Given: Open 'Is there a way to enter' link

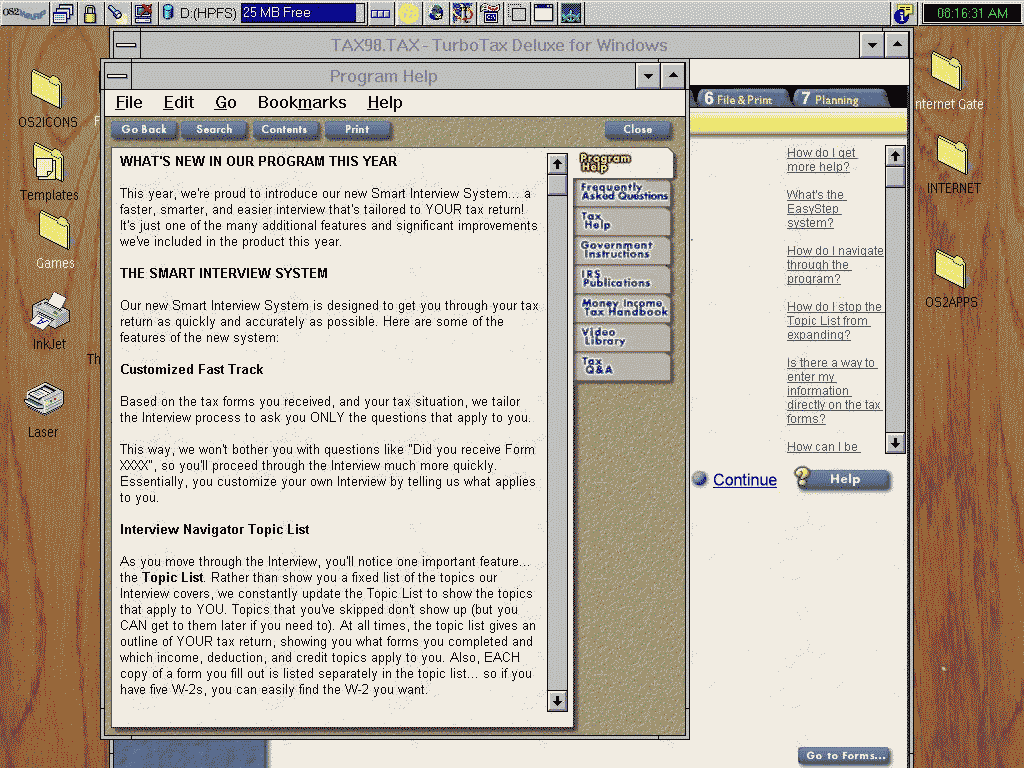Looking at the screenshot, I should point(834,391).
